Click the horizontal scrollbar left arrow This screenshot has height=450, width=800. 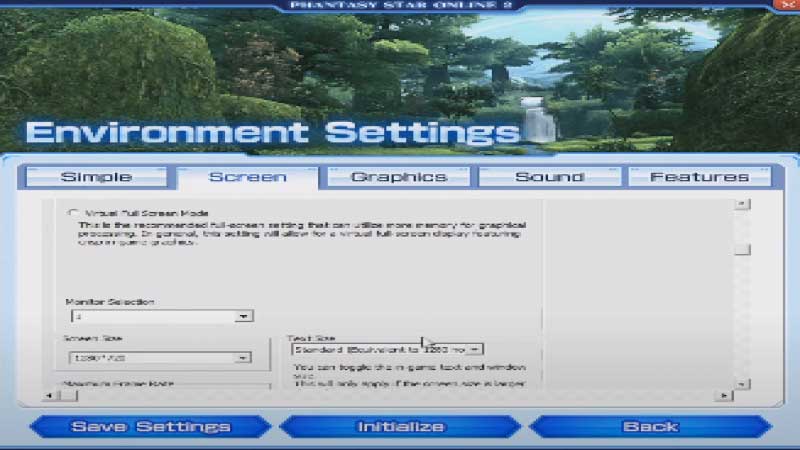(49, 395)
